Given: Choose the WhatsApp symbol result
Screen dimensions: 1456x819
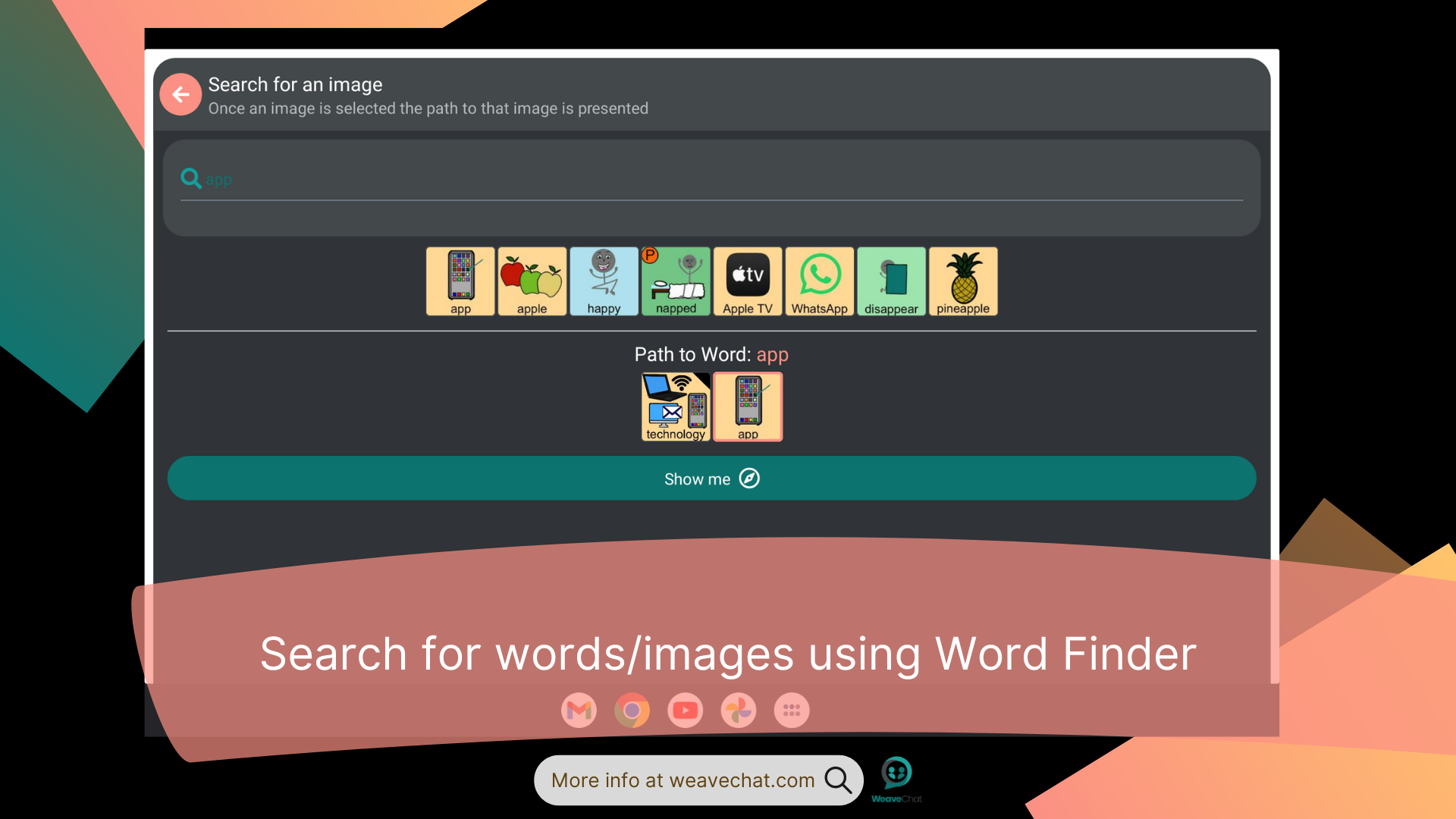Looking at the screenshot, I should [x=819, y=281].
